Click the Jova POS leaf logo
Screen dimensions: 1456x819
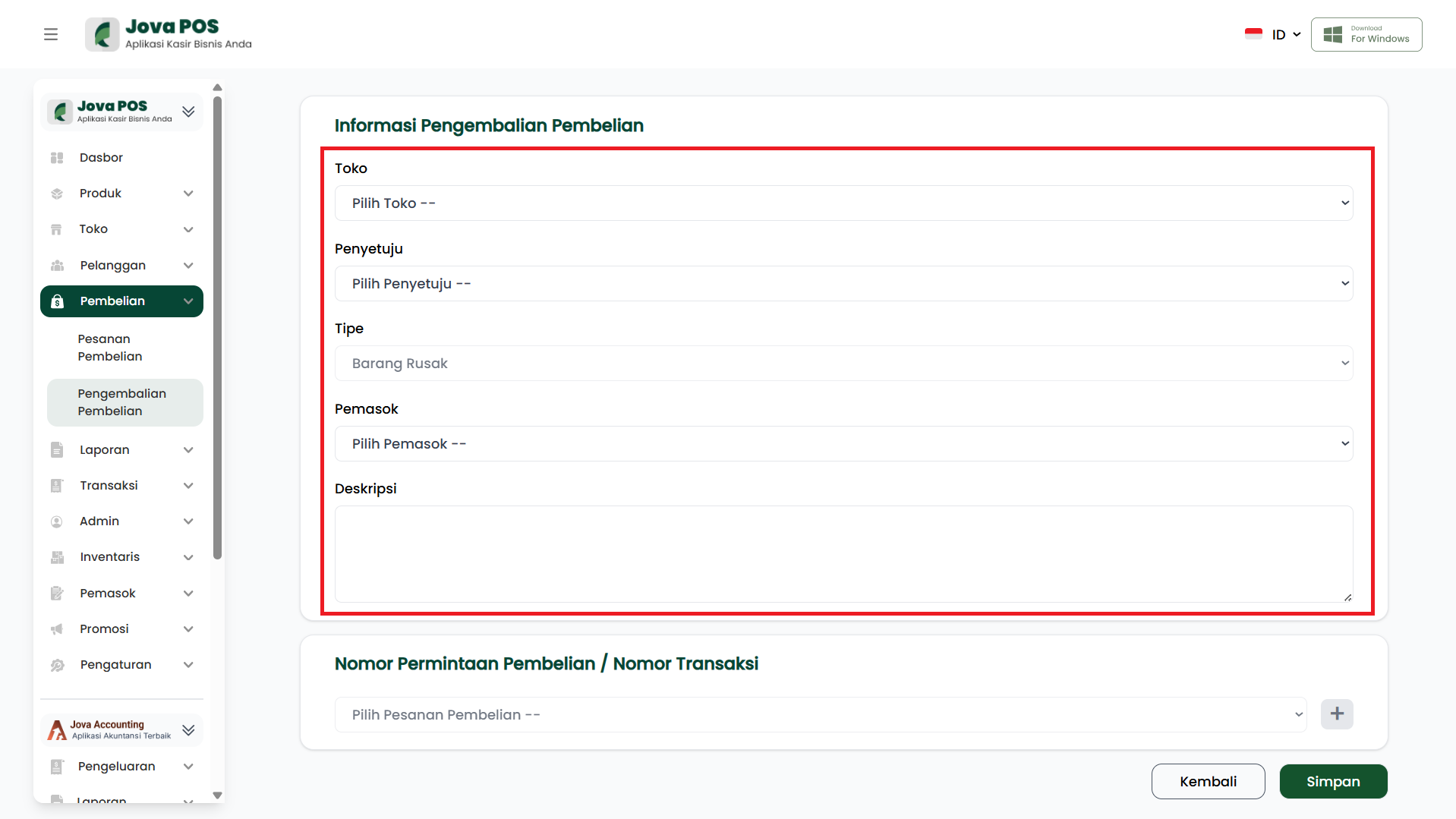click(x=102, y=34)
